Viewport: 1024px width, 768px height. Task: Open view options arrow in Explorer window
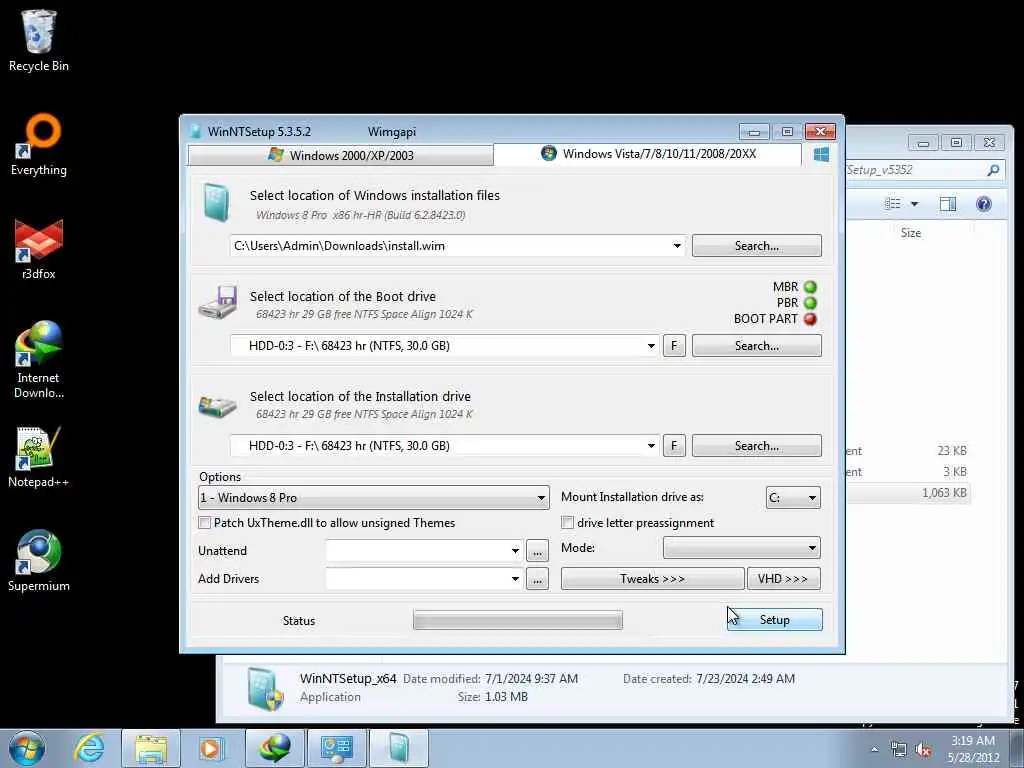(914, 204)
